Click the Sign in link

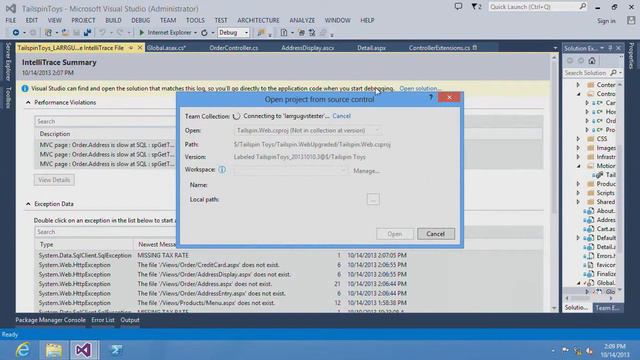point(606,21)
